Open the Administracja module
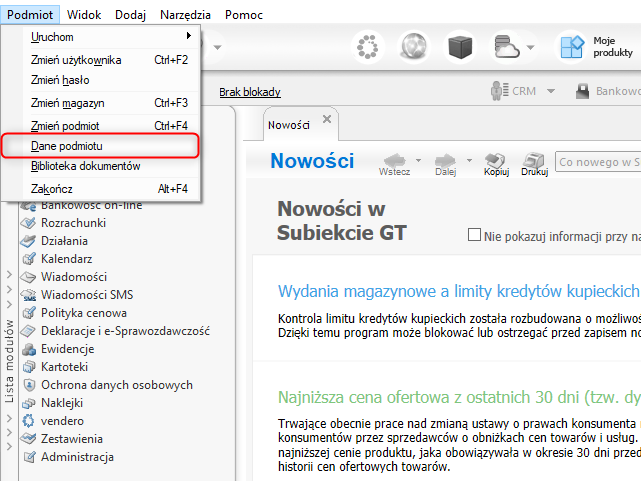The image size is (641, 481). 77,457
